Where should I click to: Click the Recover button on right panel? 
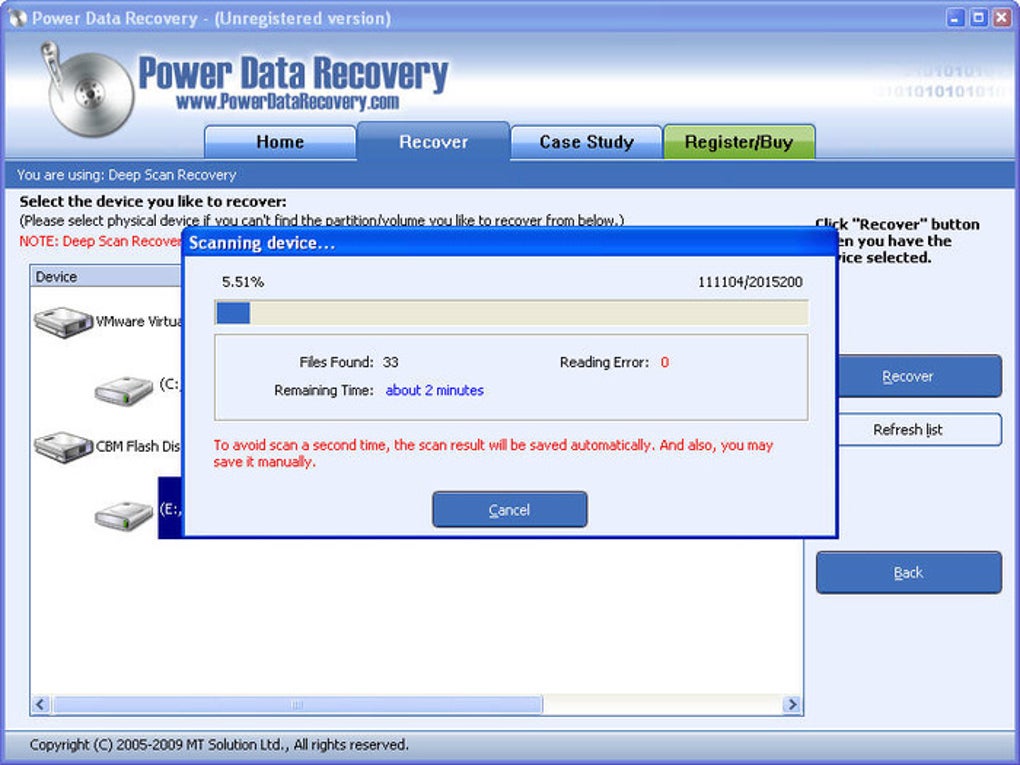pos(919,376)
